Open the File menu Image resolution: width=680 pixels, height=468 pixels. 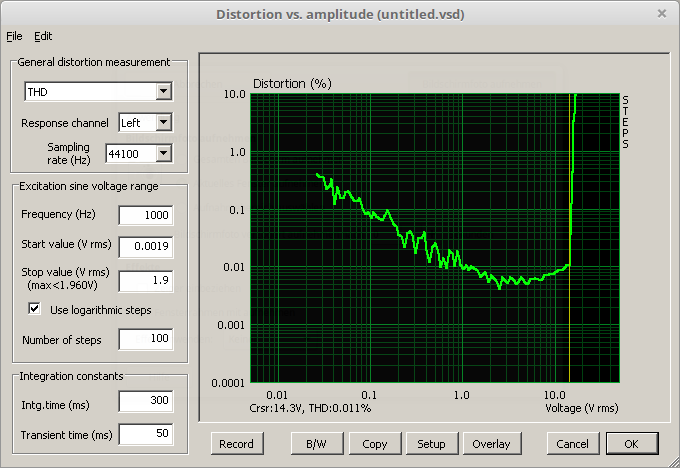pos(13,36)
